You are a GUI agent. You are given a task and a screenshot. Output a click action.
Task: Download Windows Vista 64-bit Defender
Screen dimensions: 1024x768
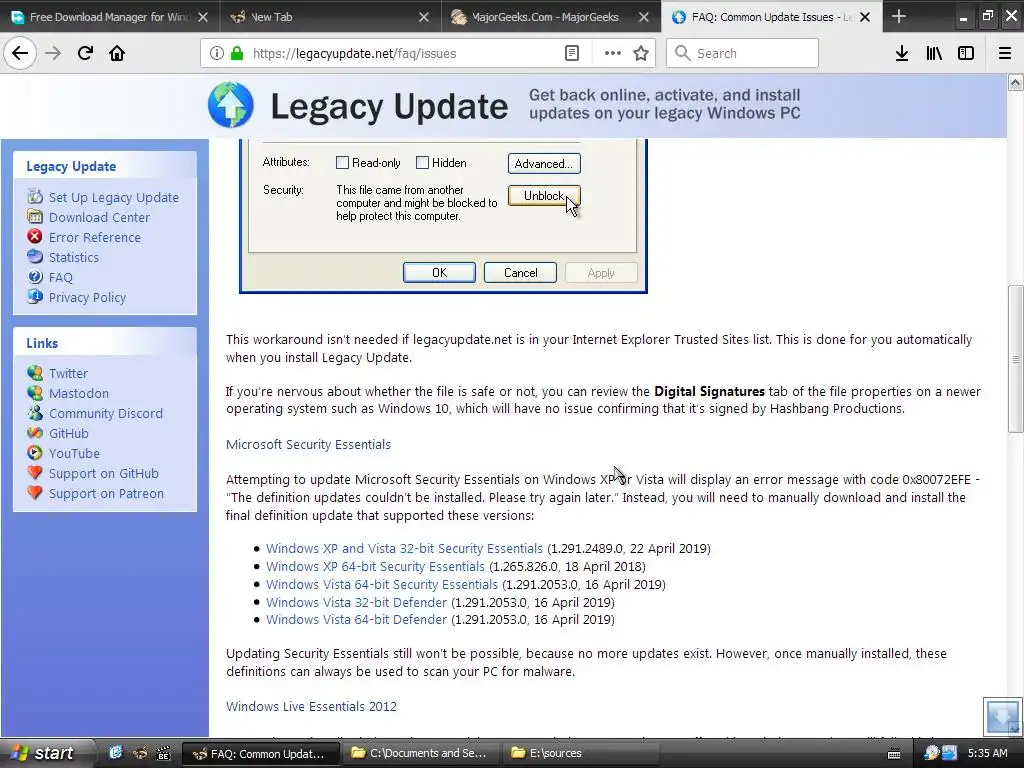pyautogui.click(x=357, y=620)
